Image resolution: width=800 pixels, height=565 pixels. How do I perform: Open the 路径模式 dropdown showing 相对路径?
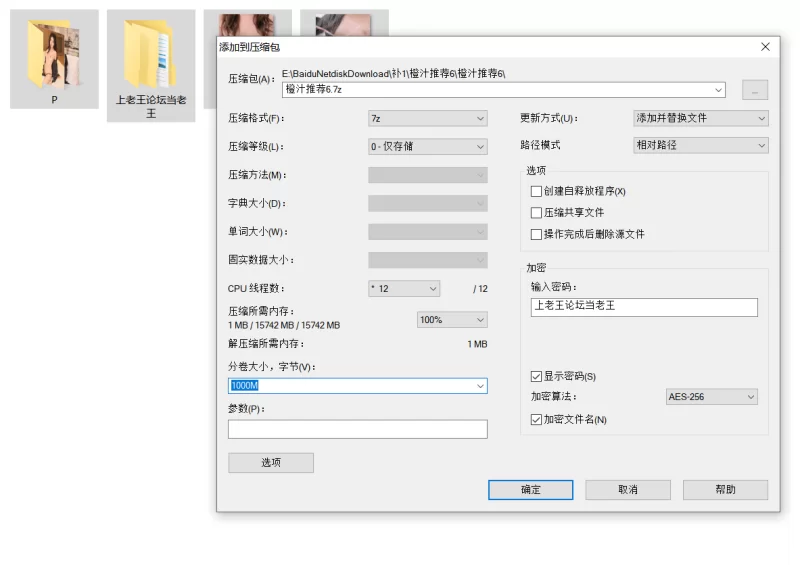[x=701, y=145]
